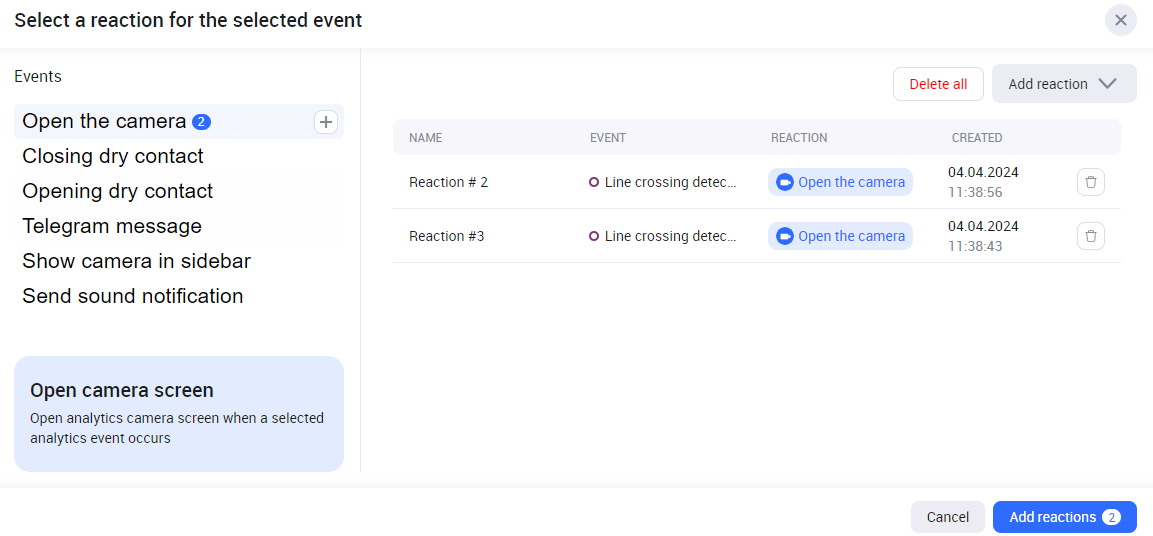Viewport: 1153px width, 536px height.
Task: Click the plus icon beside Open the camera
Action: 326,122
